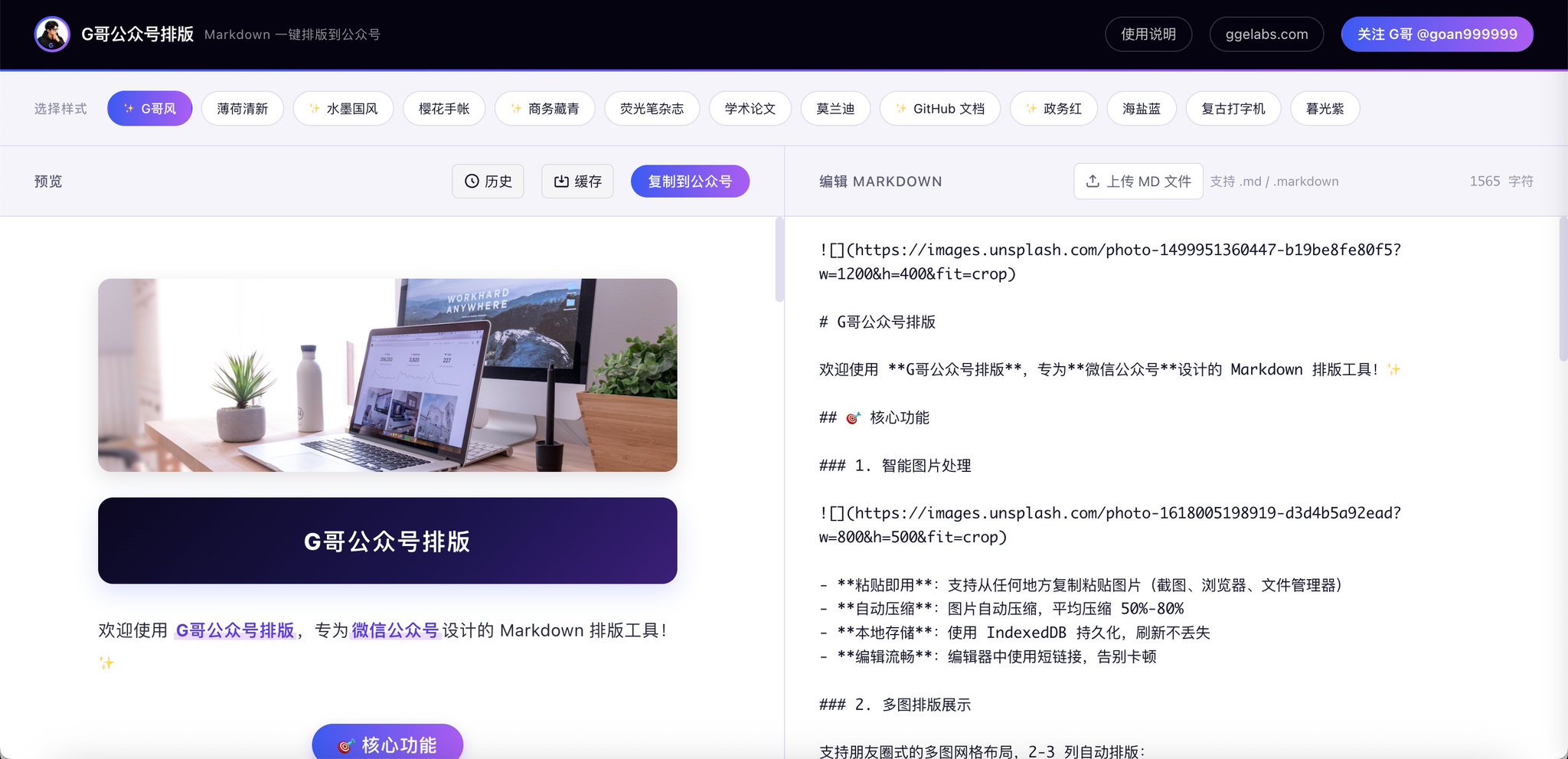Select the 薄荷清新 style

click(x=243, y=109)
